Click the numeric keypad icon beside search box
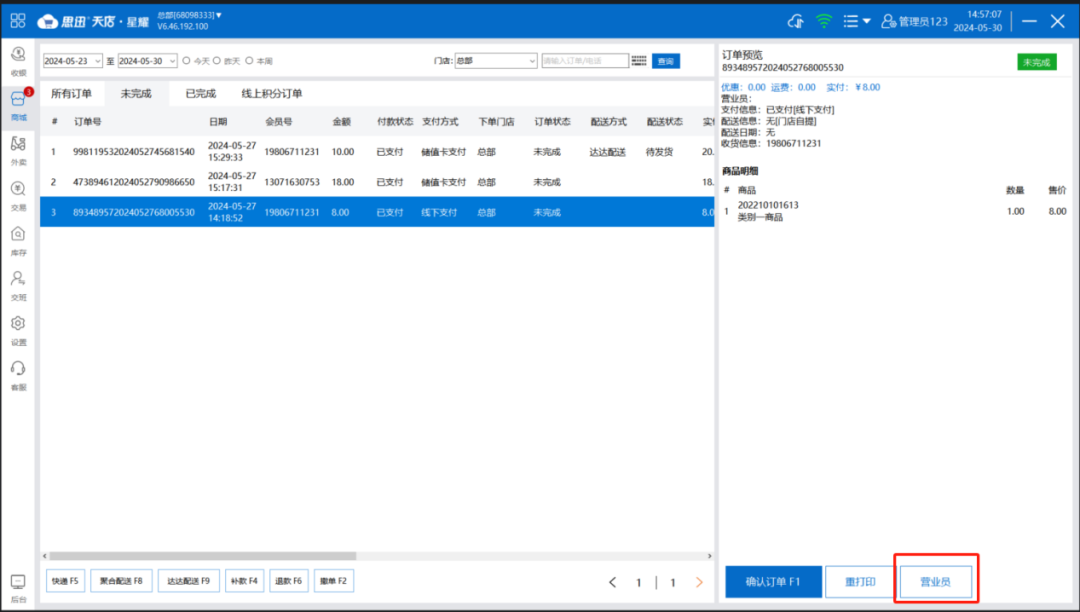 coord(641,60)
